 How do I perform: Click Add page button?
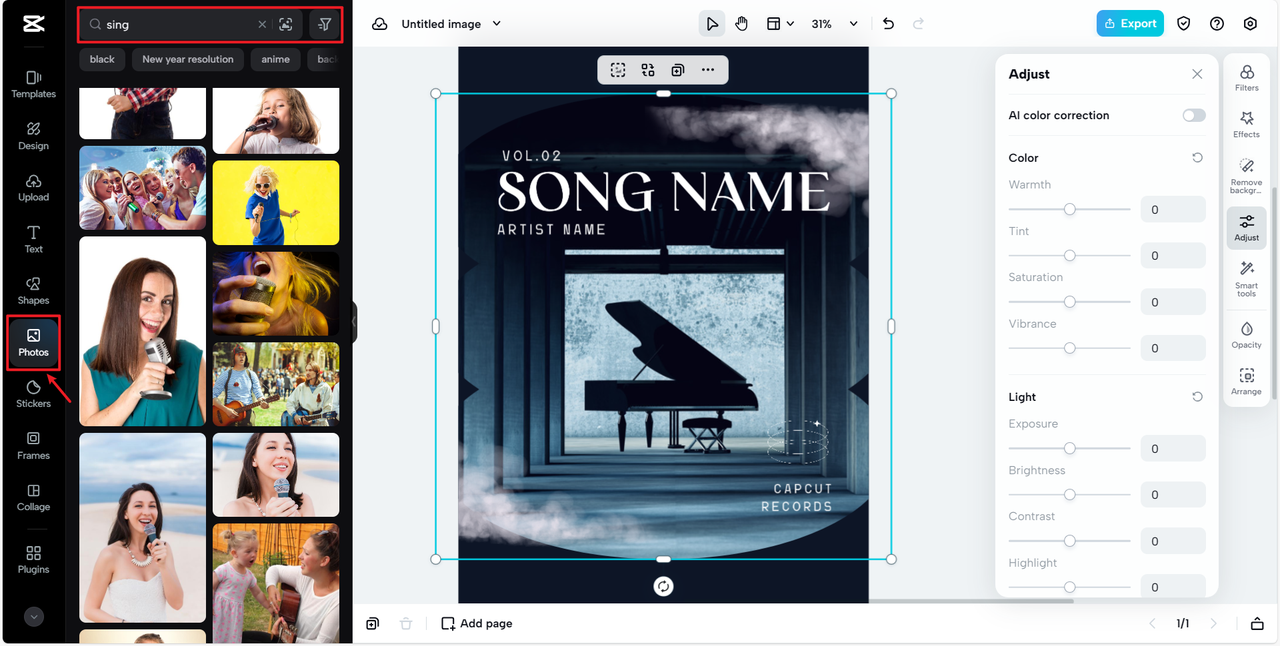[477, 624]
